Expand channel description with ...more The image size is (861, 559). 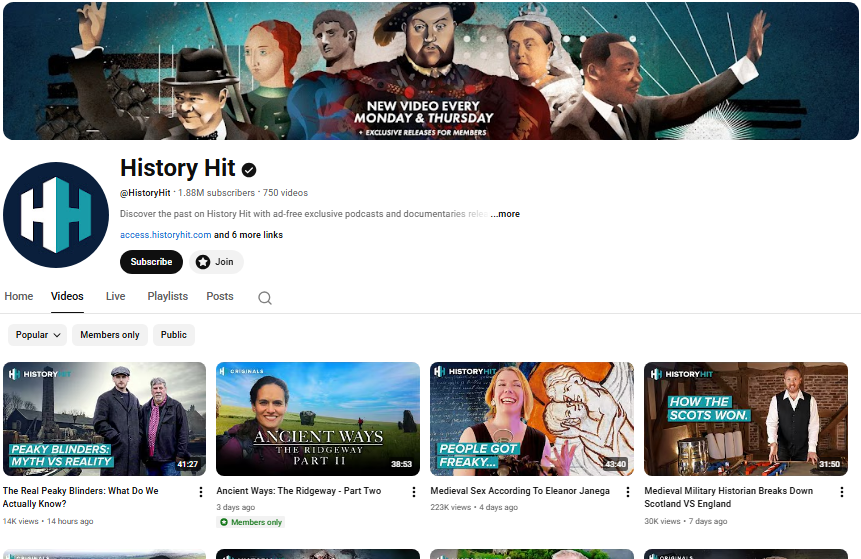point(505,214)
